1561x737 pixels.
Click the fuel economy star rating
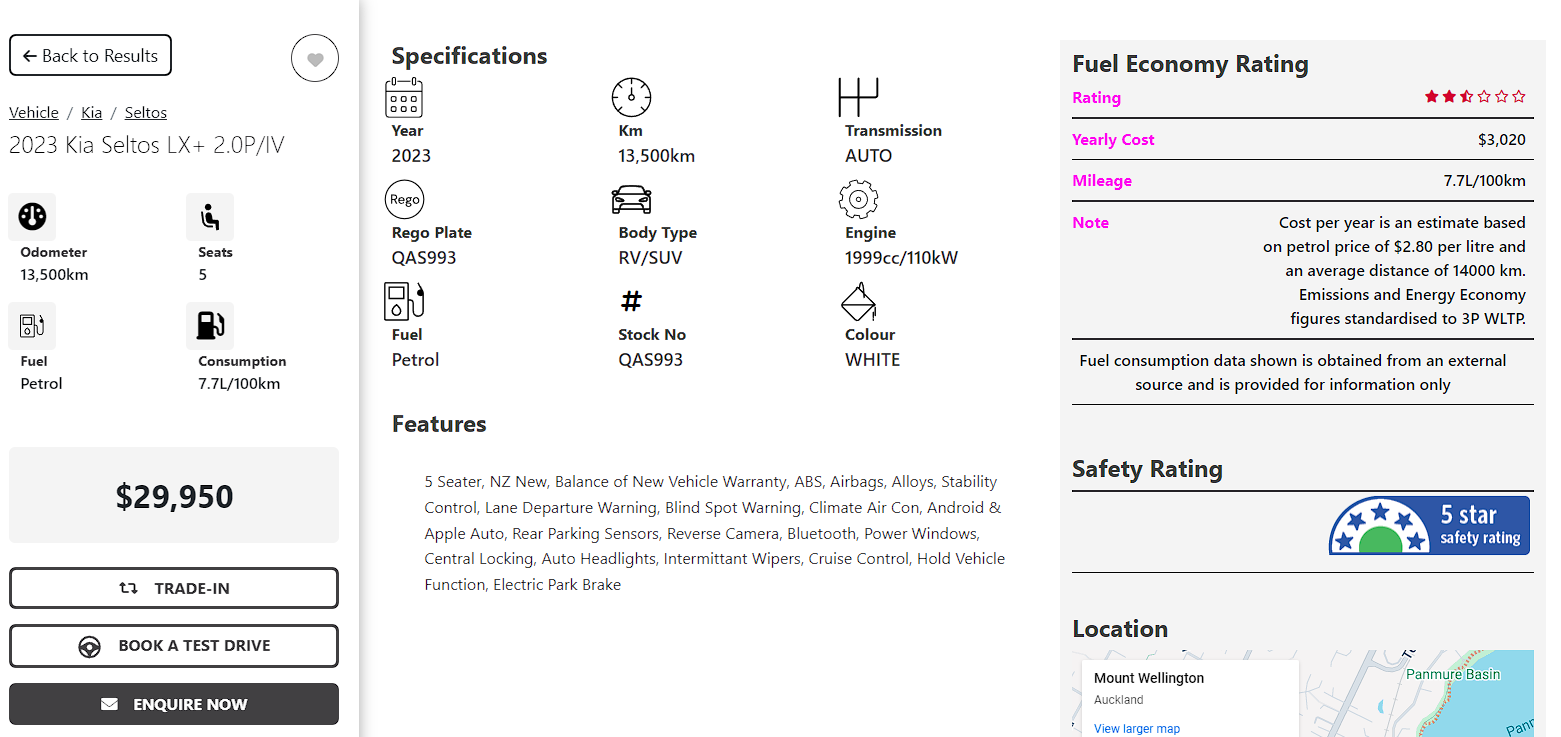point(1476,97)
